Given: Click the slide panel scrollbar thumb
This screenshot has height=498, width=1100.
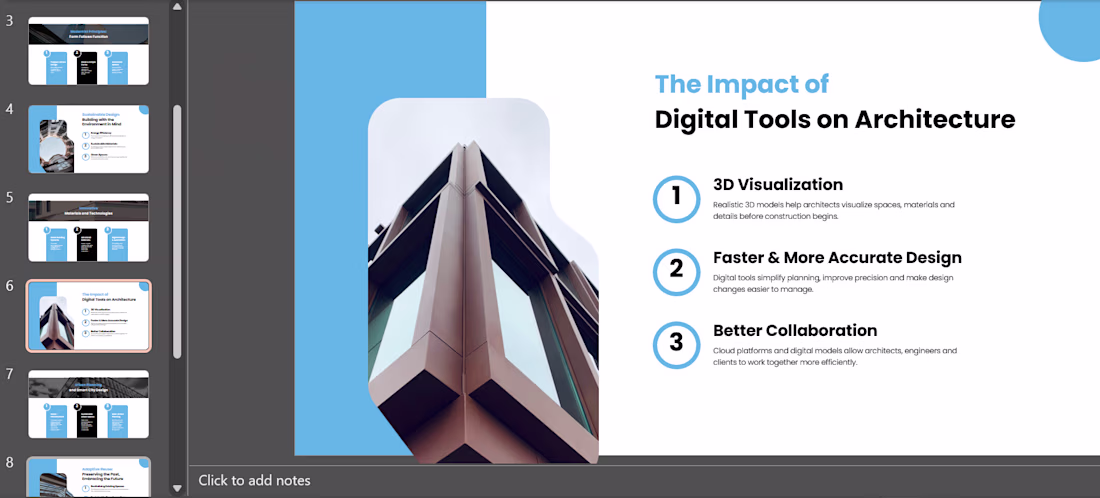Looking at the screenshot, I should (177, 231).
